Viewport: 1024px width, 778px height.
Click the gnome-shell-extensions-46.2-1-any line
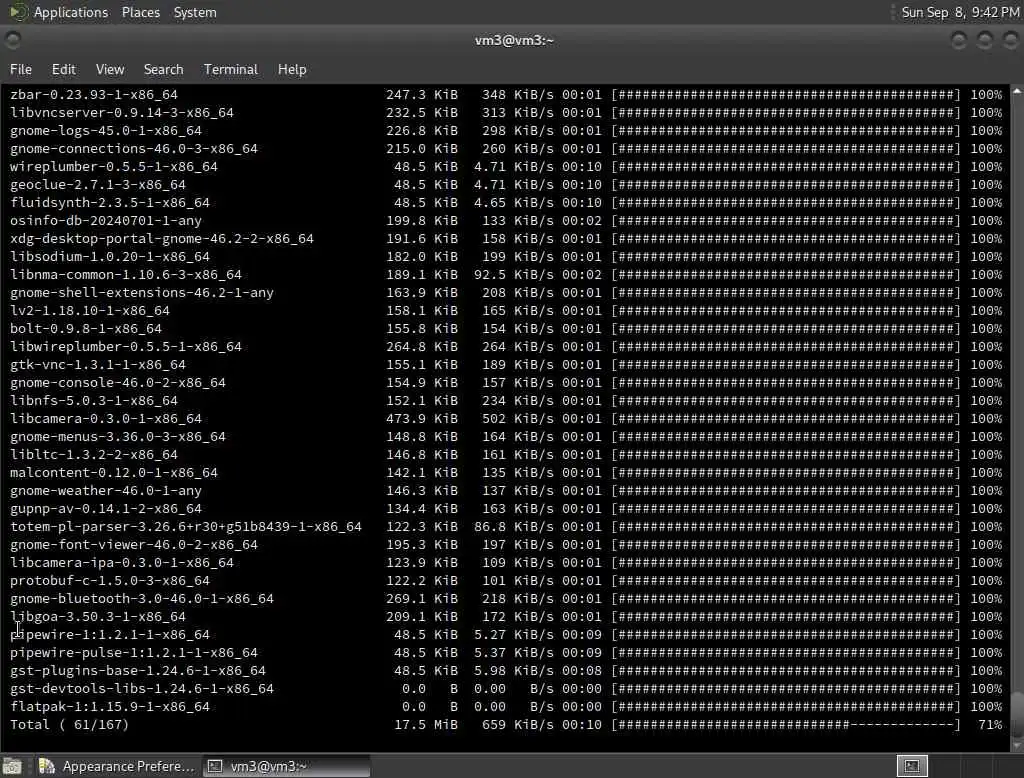[506, 293]
